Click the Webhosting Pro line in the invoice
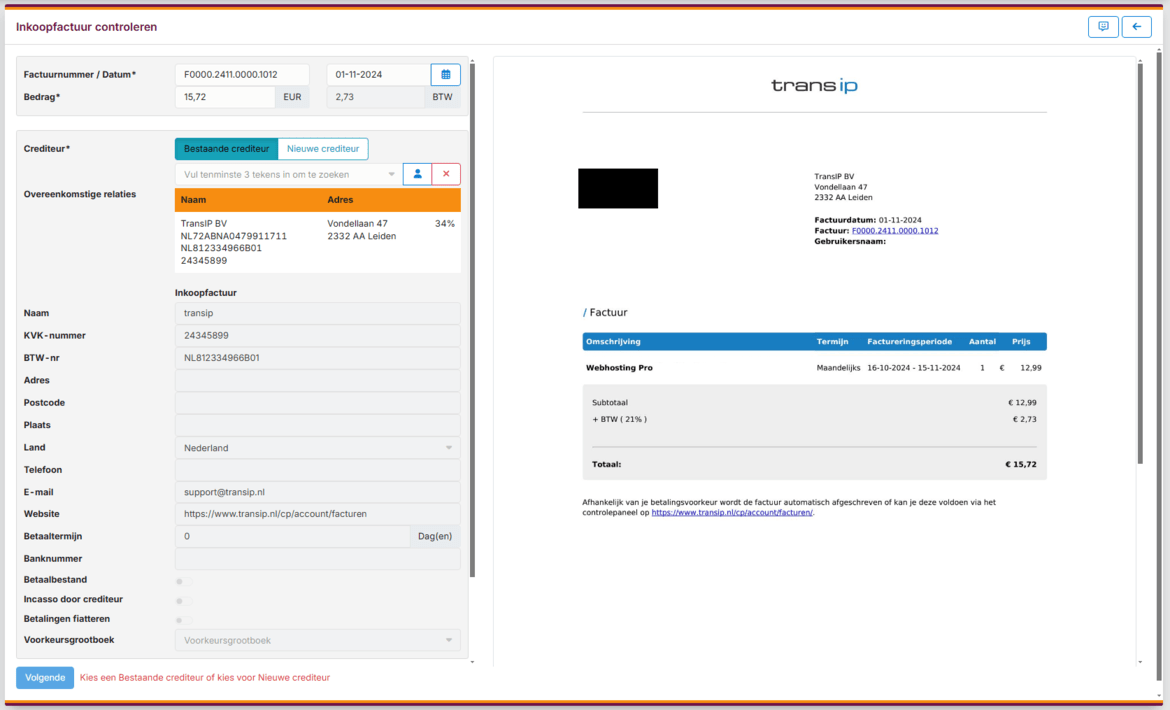1170x710 pixels. coord(619,368)
